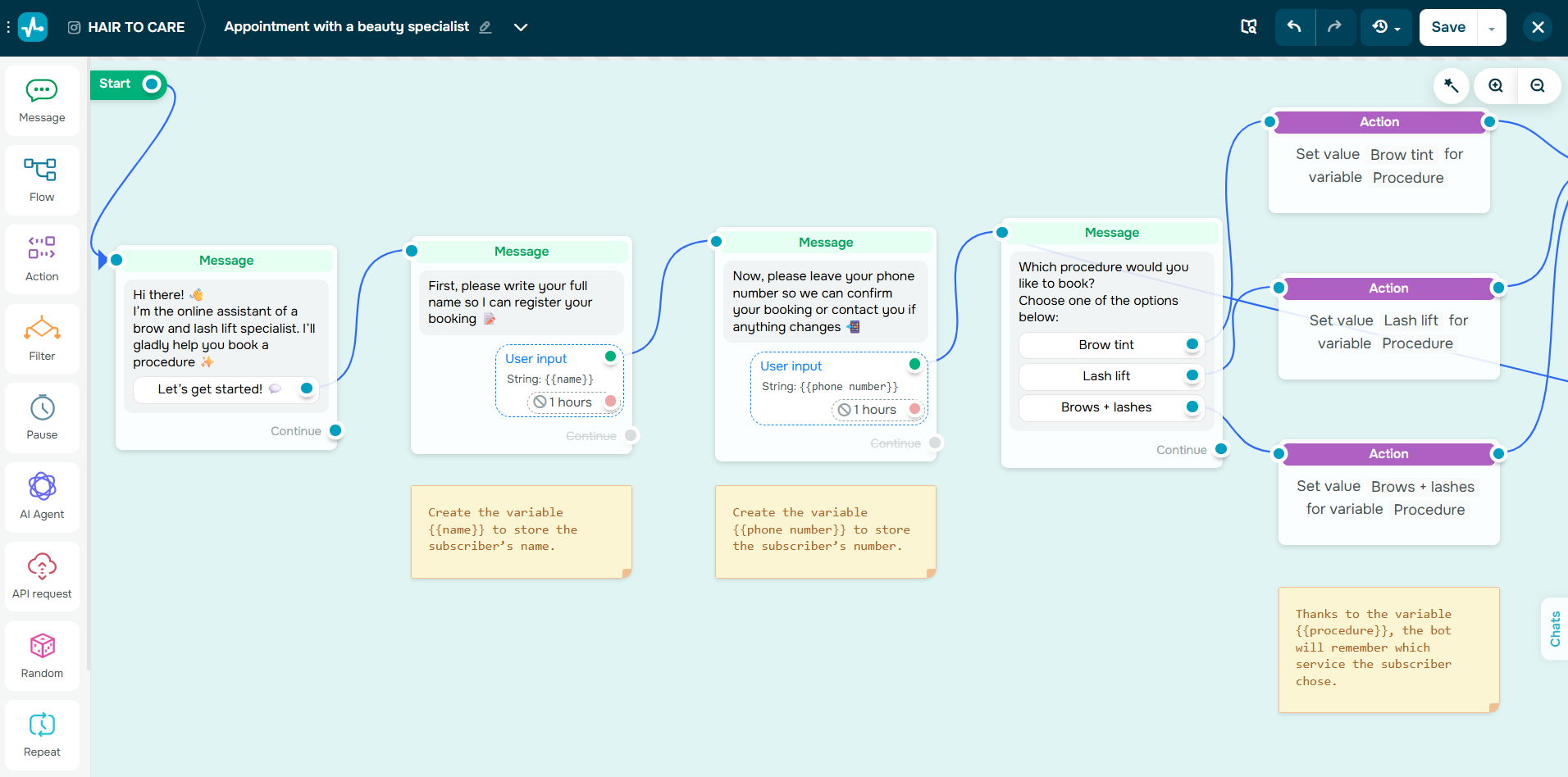Rename the flow with the pencil icon
Viewport: 1568px width, 777px height.
(484, 27)
